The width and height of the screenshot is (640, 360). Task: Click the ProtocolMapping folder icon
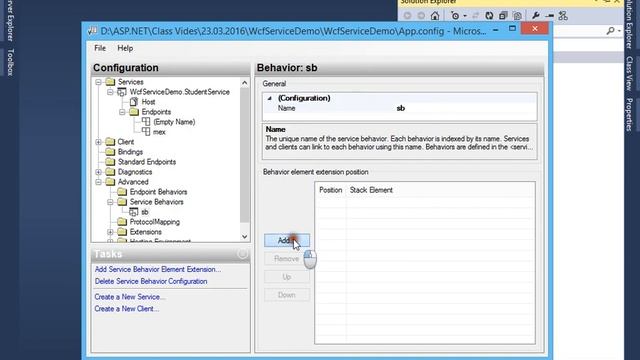[122, 222]
